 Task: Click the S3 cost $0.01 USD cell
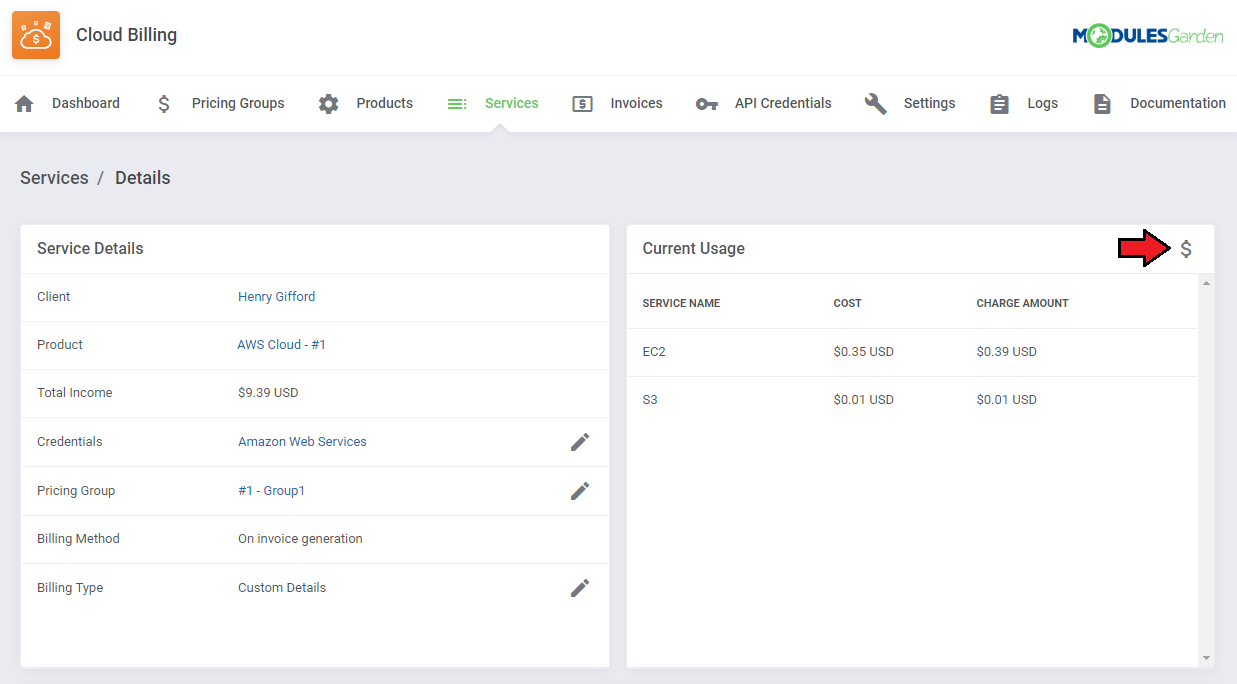[x=864, y=400]
